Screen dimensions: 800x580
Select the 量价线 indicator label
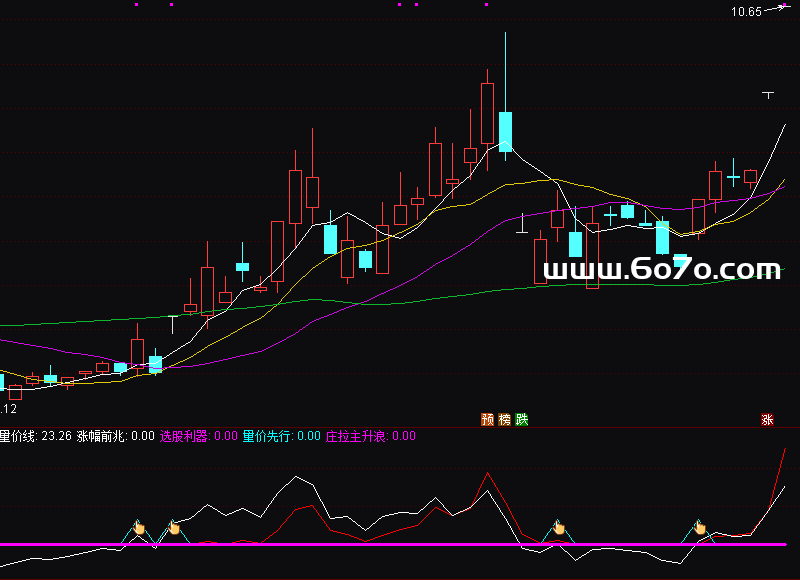pyautogui.click(x=19, y=436)
